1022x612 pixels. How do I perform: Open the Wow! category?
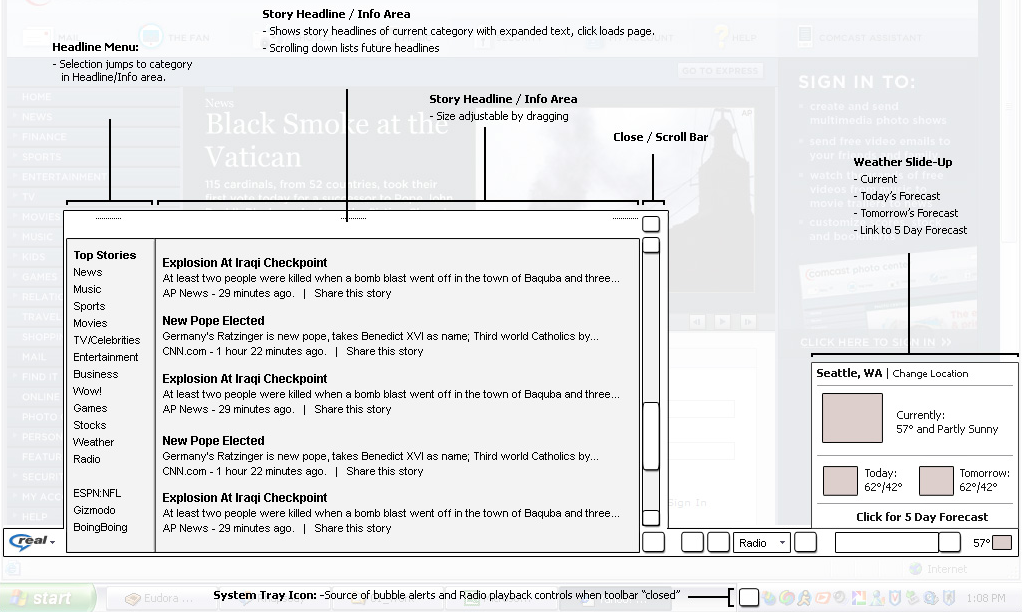[87, 390]
